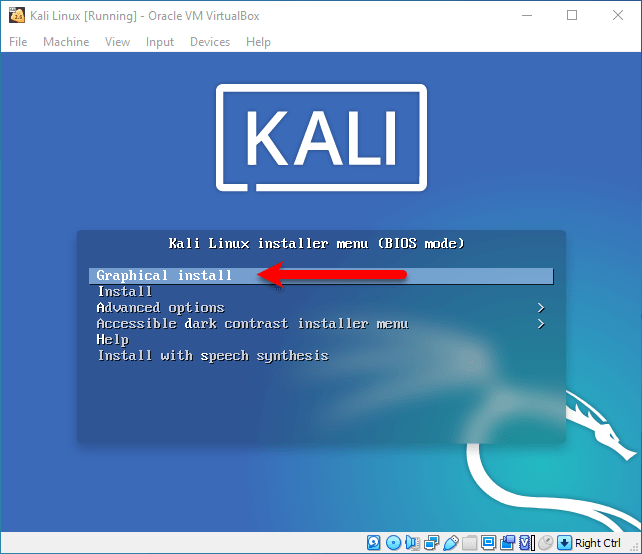Click the window resize grip corner
642x554 pixels.
635,547
